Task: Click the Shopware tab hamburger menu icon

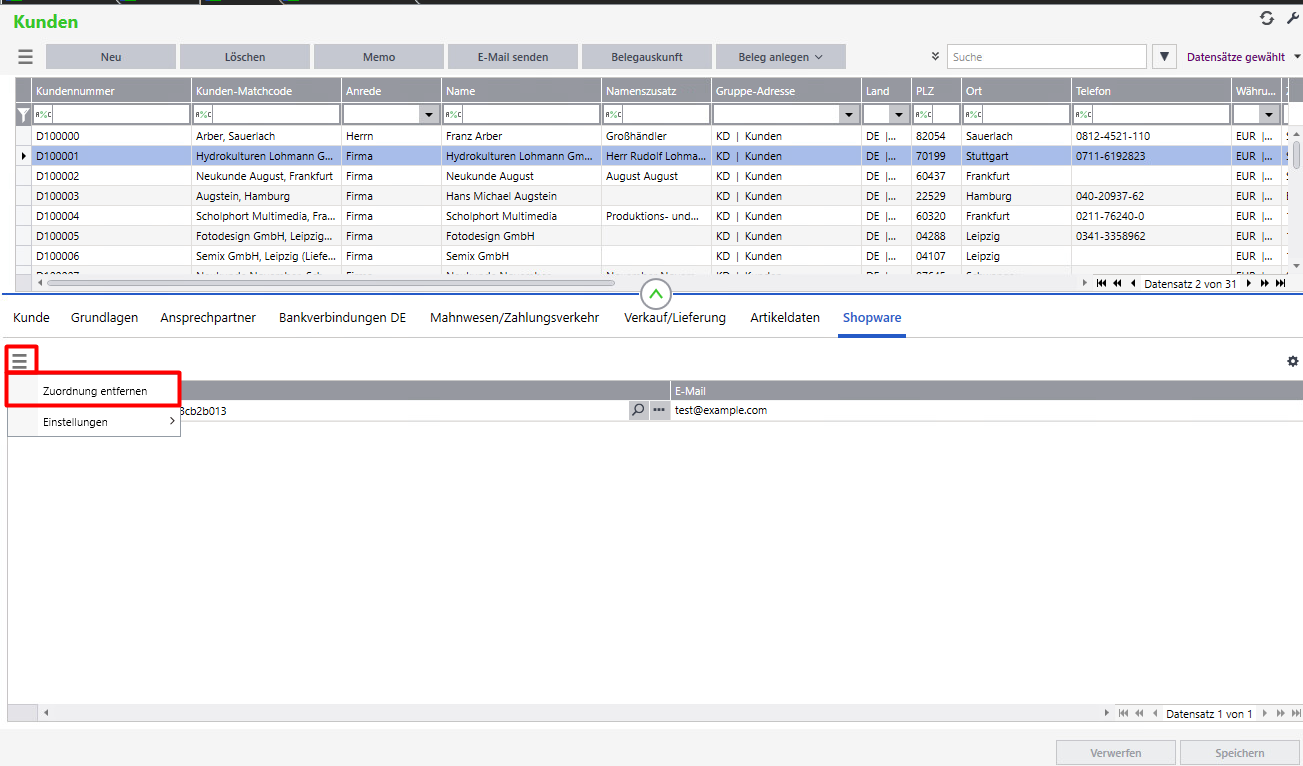Action: (x=20, y=360)
